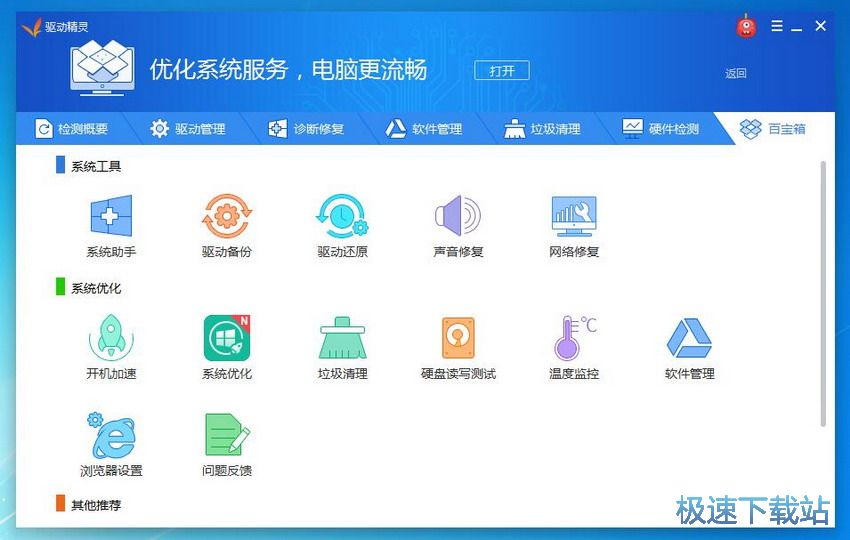Click the 打开 button in the banner

pos(501,70)
